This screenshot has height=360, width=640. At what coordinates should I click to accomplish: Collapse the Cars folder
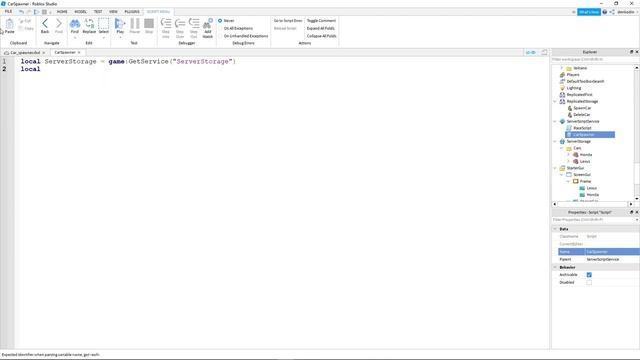point(562,148)
